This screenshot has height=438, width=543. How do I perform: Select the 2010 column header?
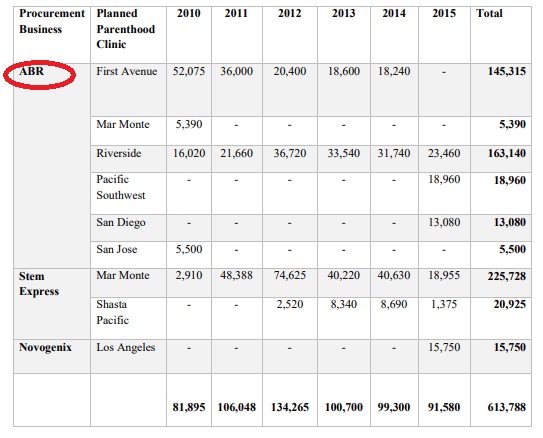click(x=189, y=13)
